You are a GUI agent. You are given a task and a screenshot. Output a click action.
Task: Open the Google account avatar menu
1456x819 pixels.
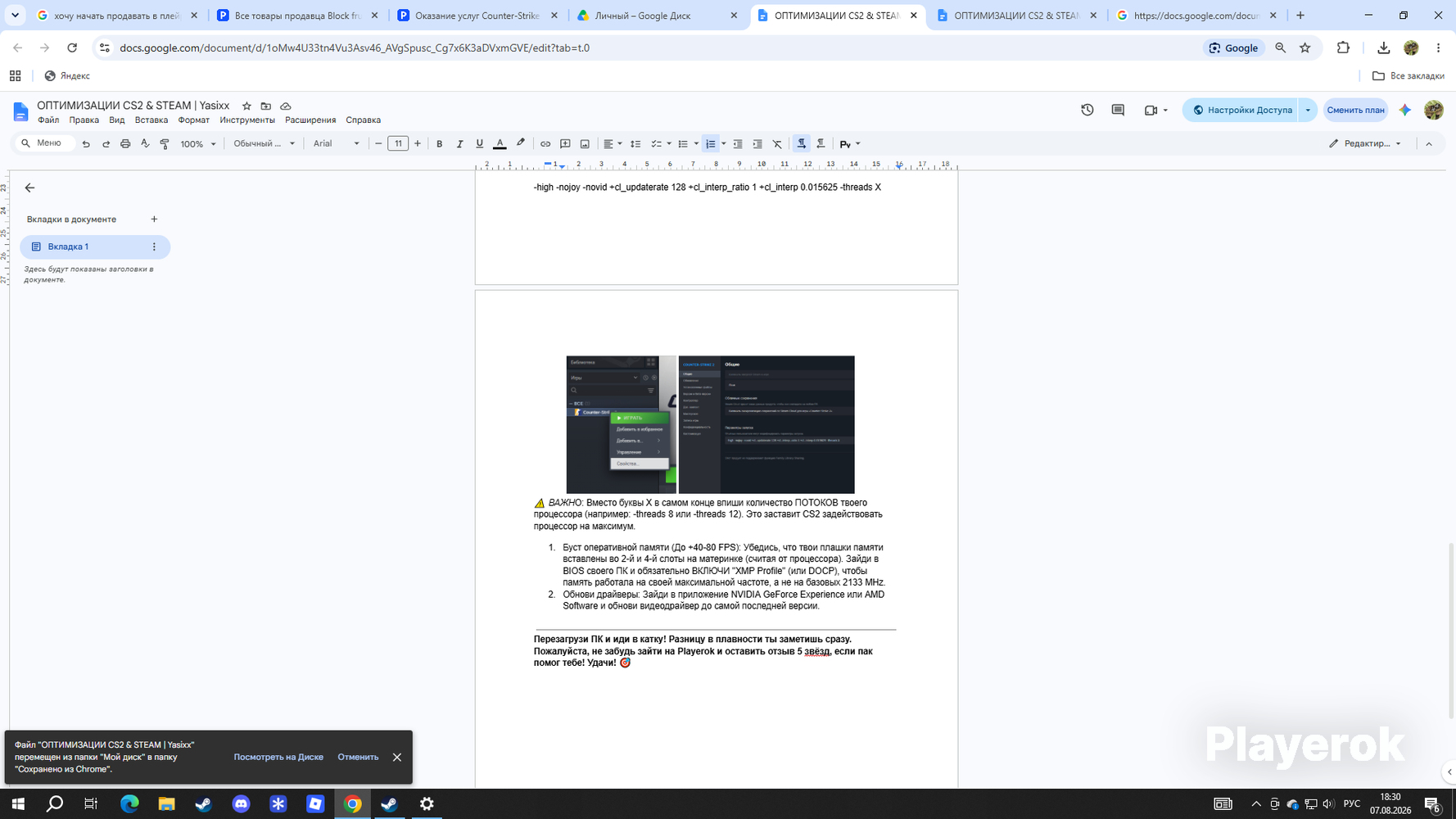tap(1434, 110)
